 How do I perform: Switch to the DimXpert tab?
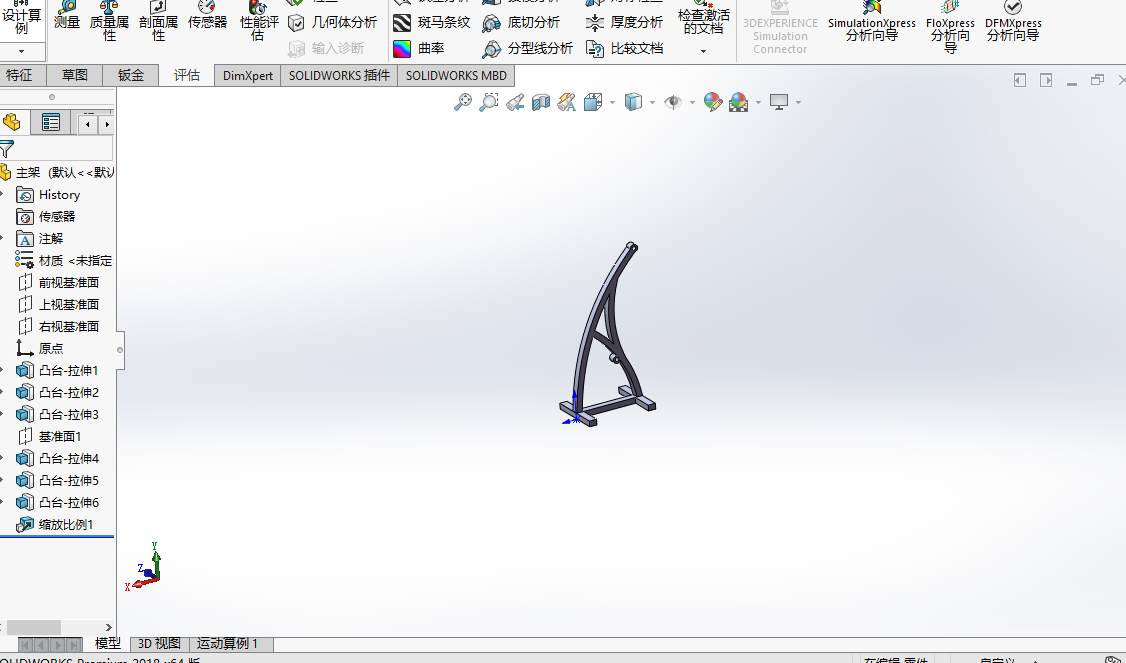(x=248, y=75)
